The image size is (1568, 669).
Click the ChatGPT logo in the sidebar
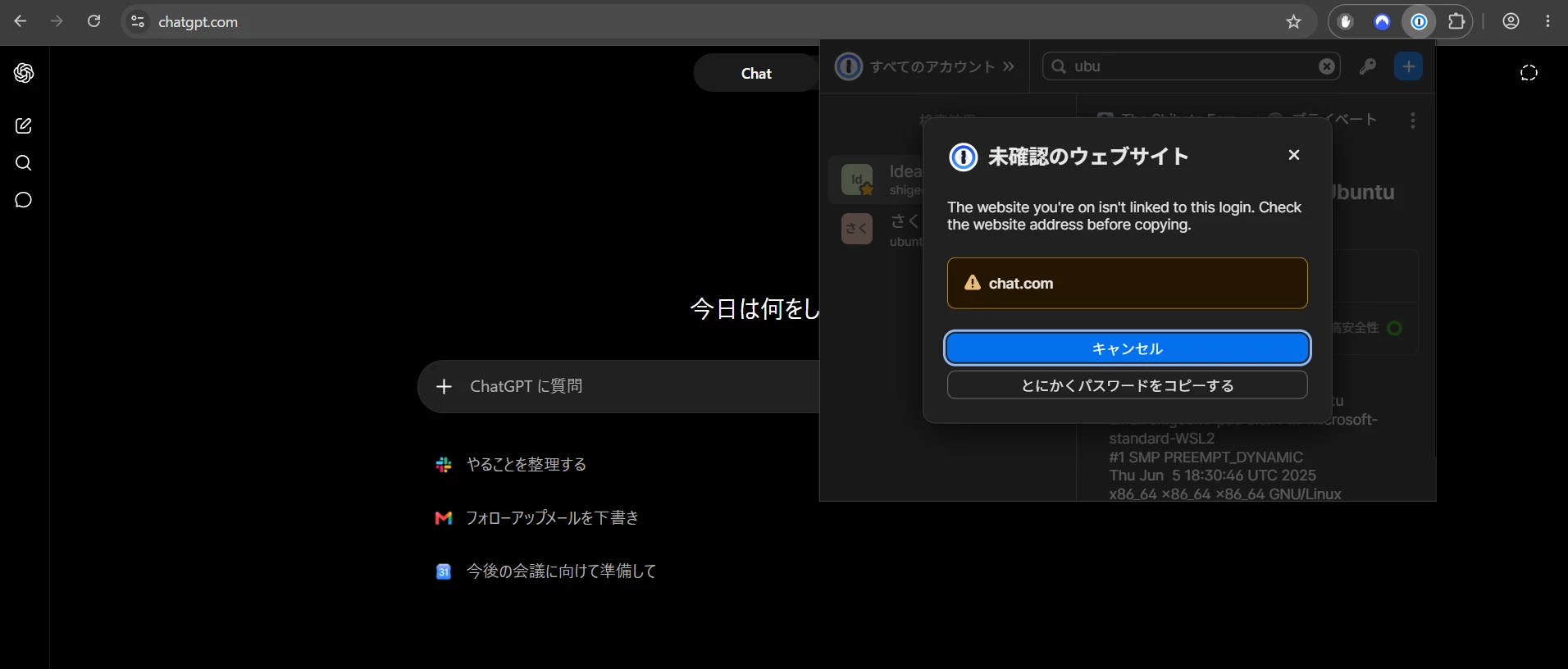(x=24, y=73)
